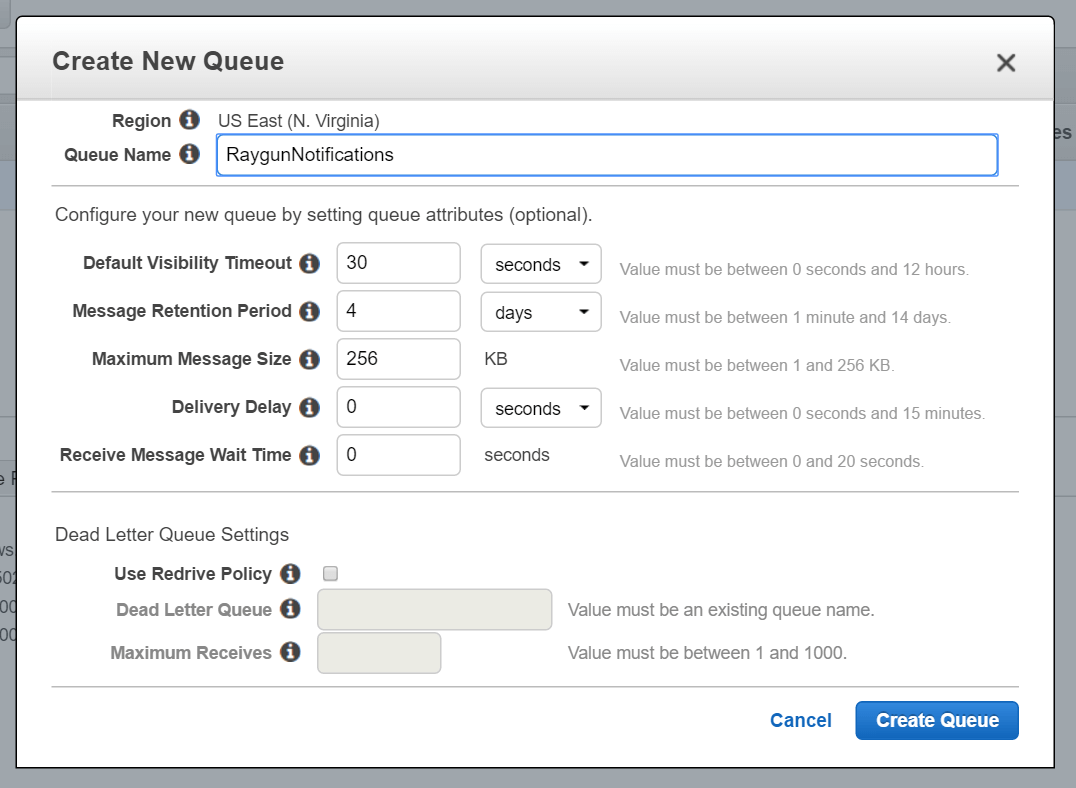Click the Use Redrive Policy info icon

click(290, 574)
